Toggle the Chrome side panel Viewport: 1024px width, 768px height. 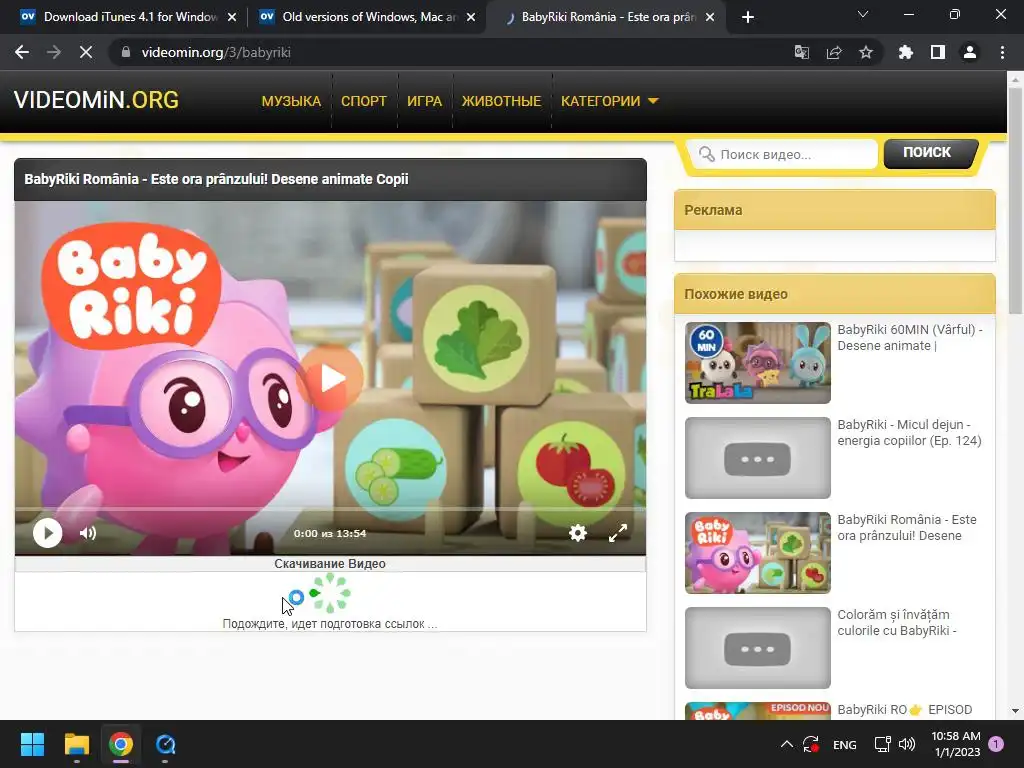(938, 52)
